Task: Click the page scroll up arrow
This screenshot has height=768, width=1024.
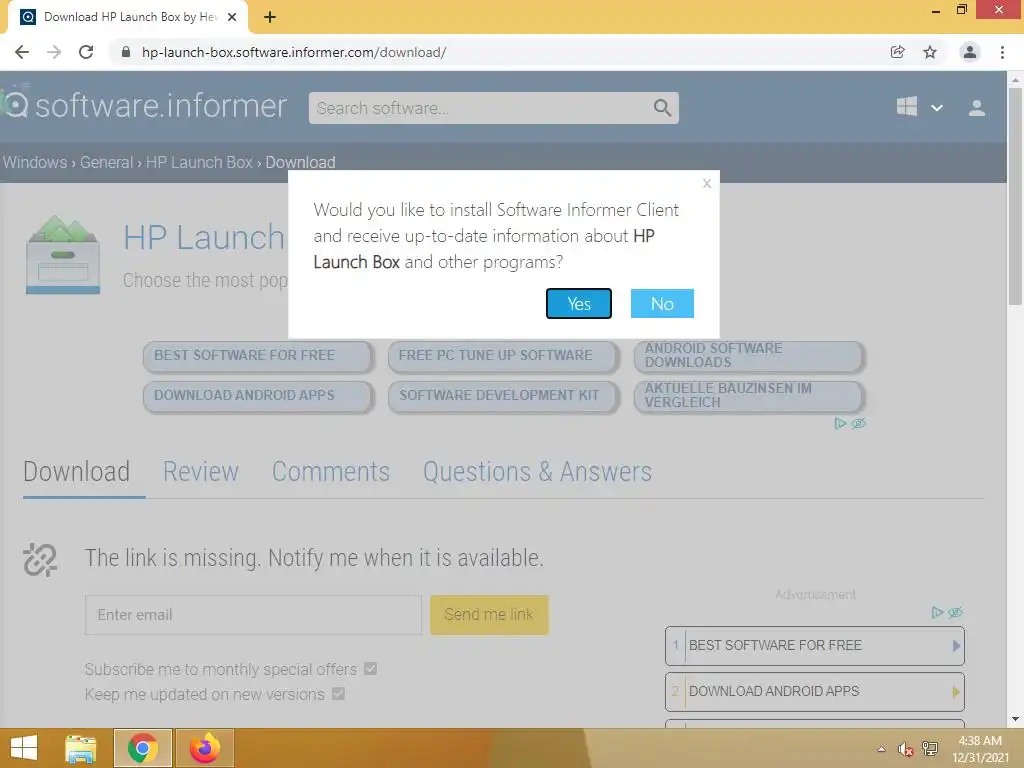Action: tap(1015, 80)
